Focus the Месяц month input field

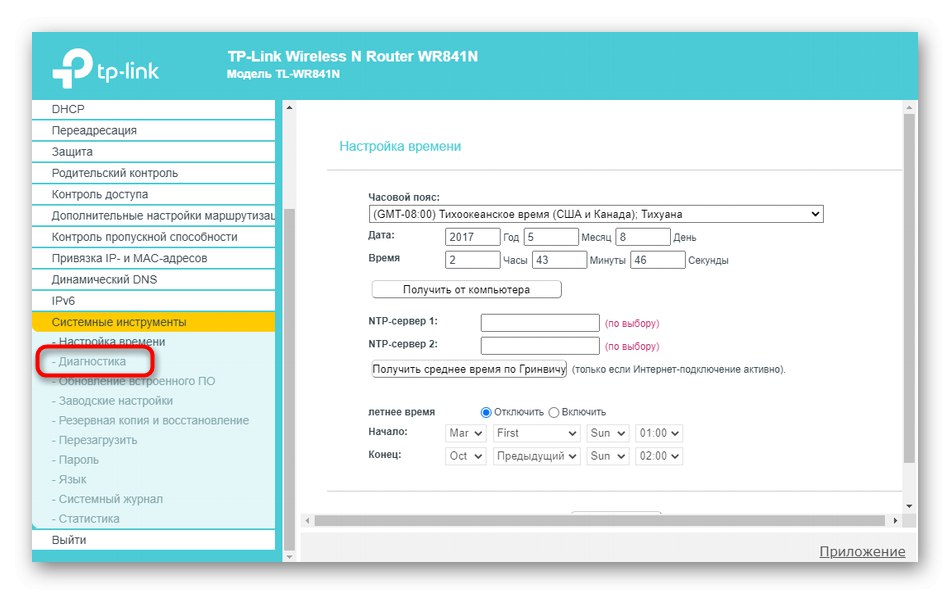(x=551, y=237)
